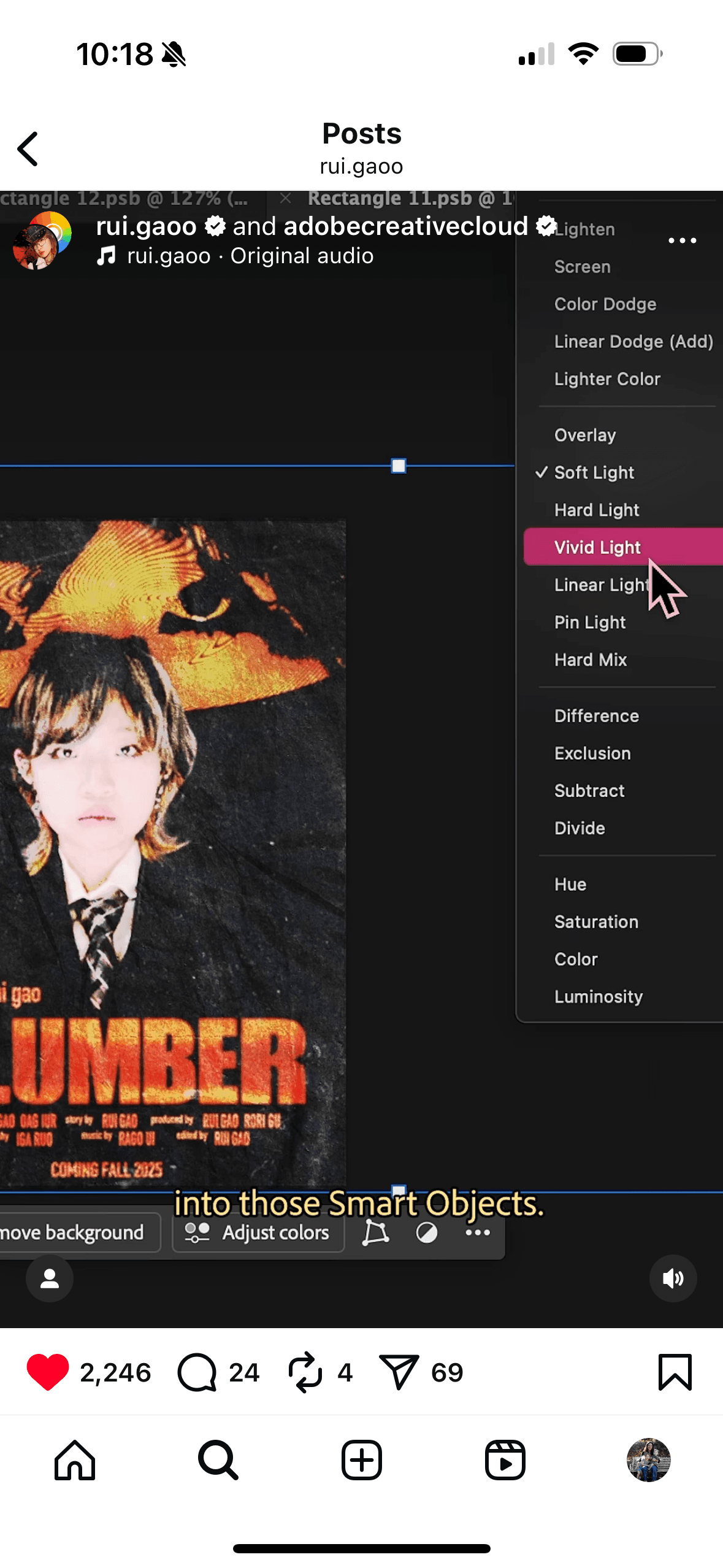
Task: Open Search tab in bottom bar
Action: click(218, 1460)
